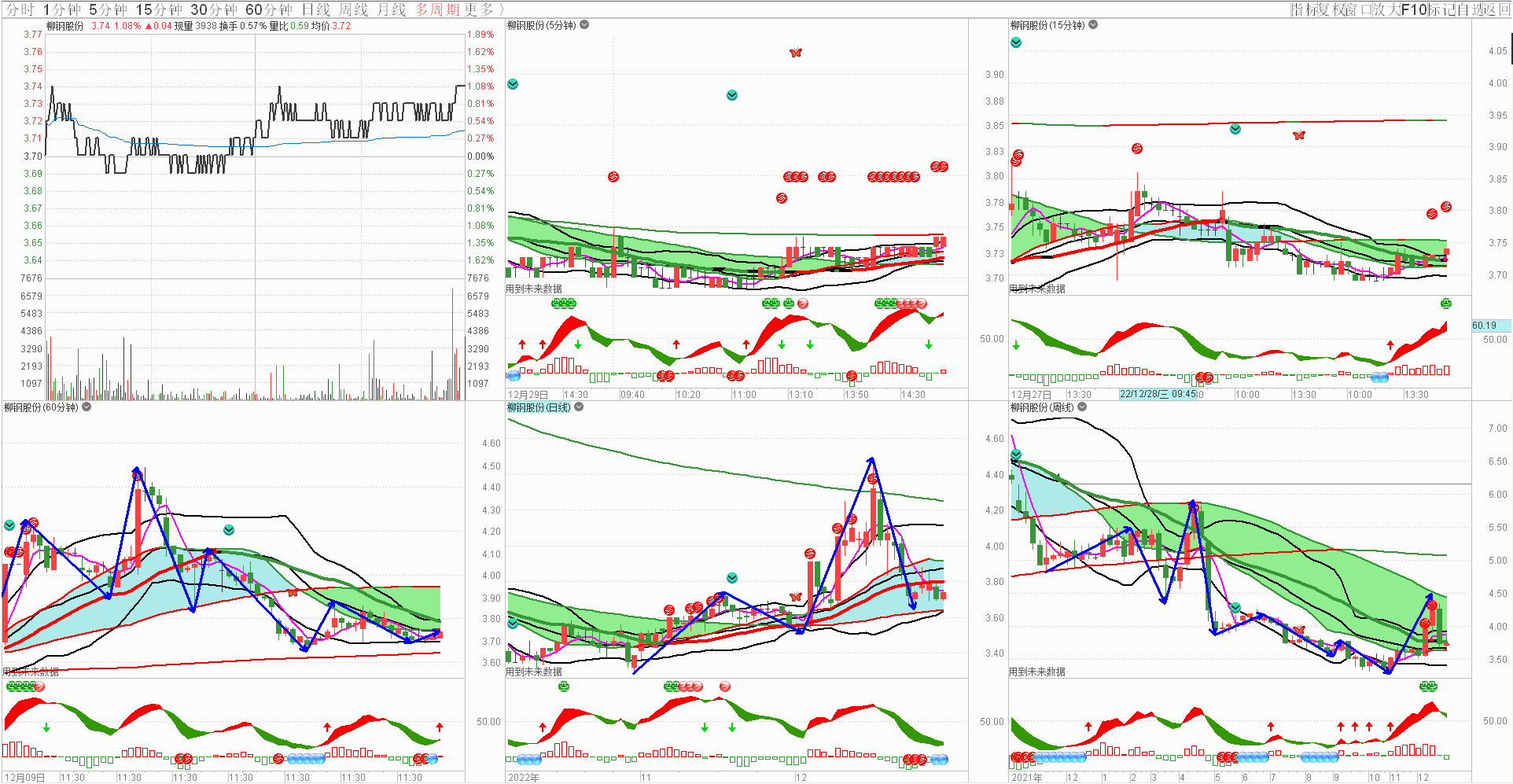Viewport: 1513px width, 784px height.
Task: Click the 放大 zoom-in button
Action: tap(1387, 9)
